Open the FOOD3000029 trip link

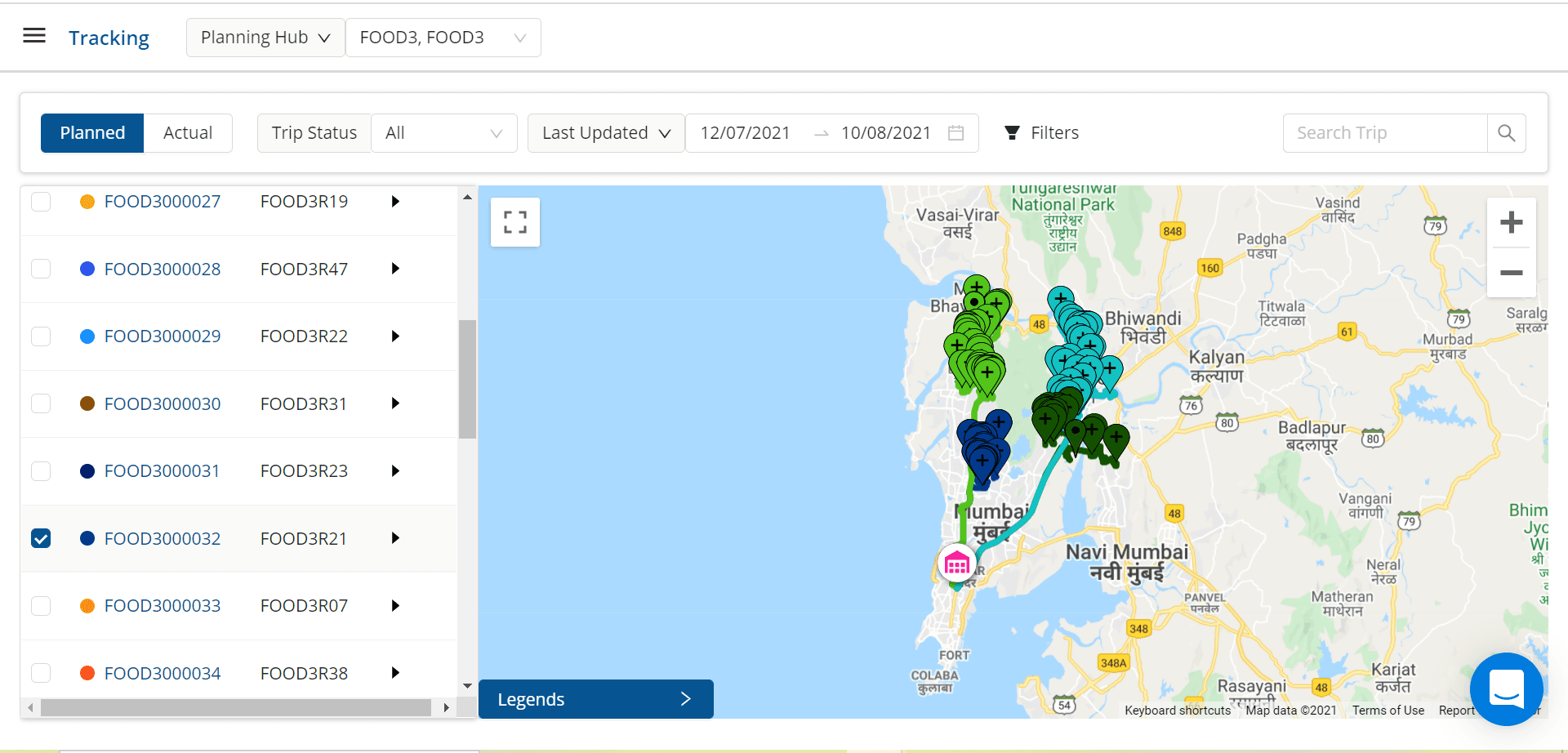(163, 336)
